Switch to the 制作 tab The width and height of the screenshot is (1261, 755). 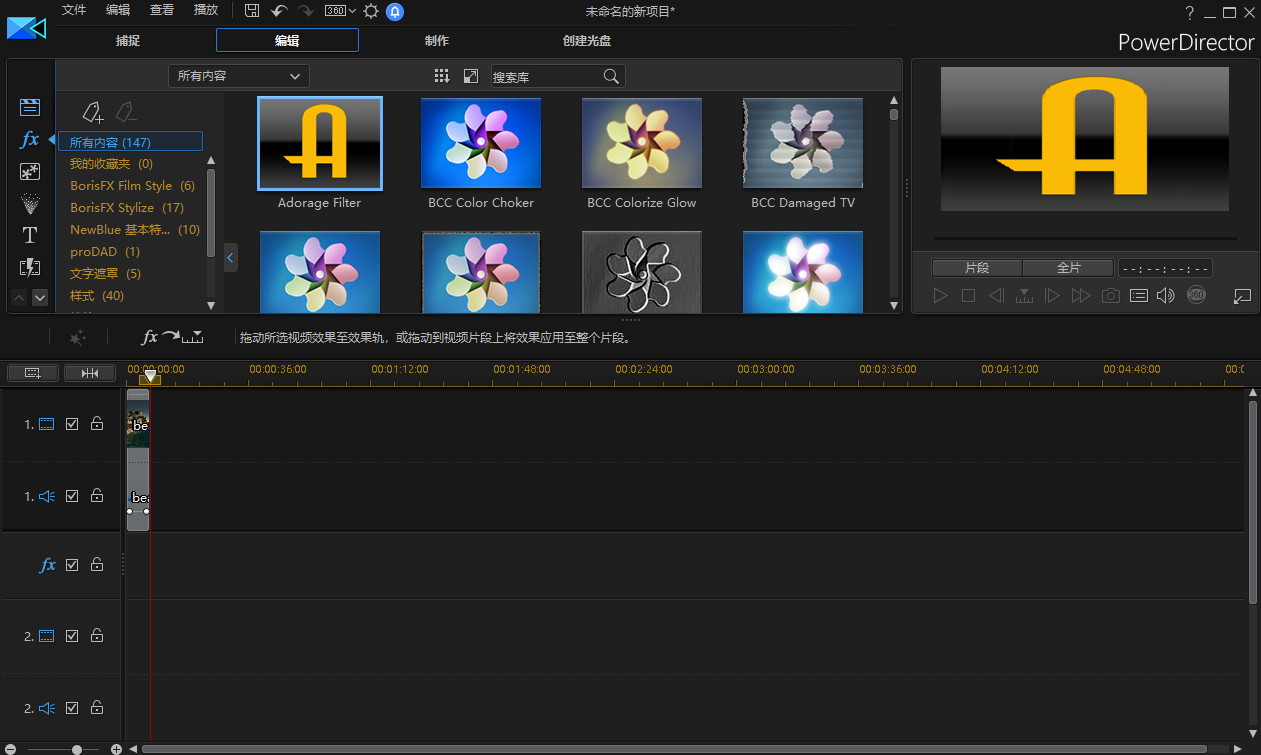click(x=437, y=41)
